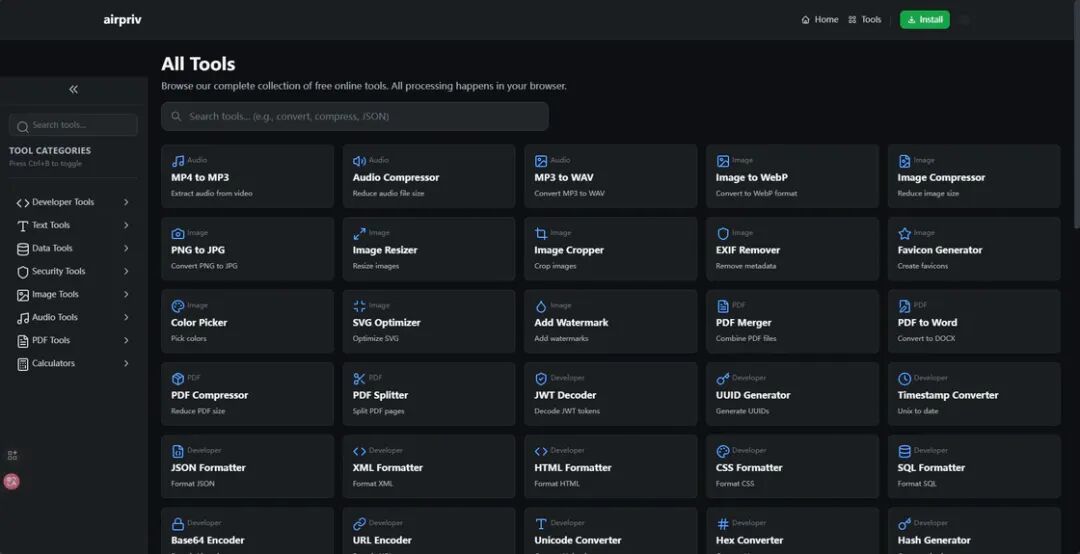The image size is (1080, 554).
Task: Open the Hash Generator tool card
Action: (974, 531)
